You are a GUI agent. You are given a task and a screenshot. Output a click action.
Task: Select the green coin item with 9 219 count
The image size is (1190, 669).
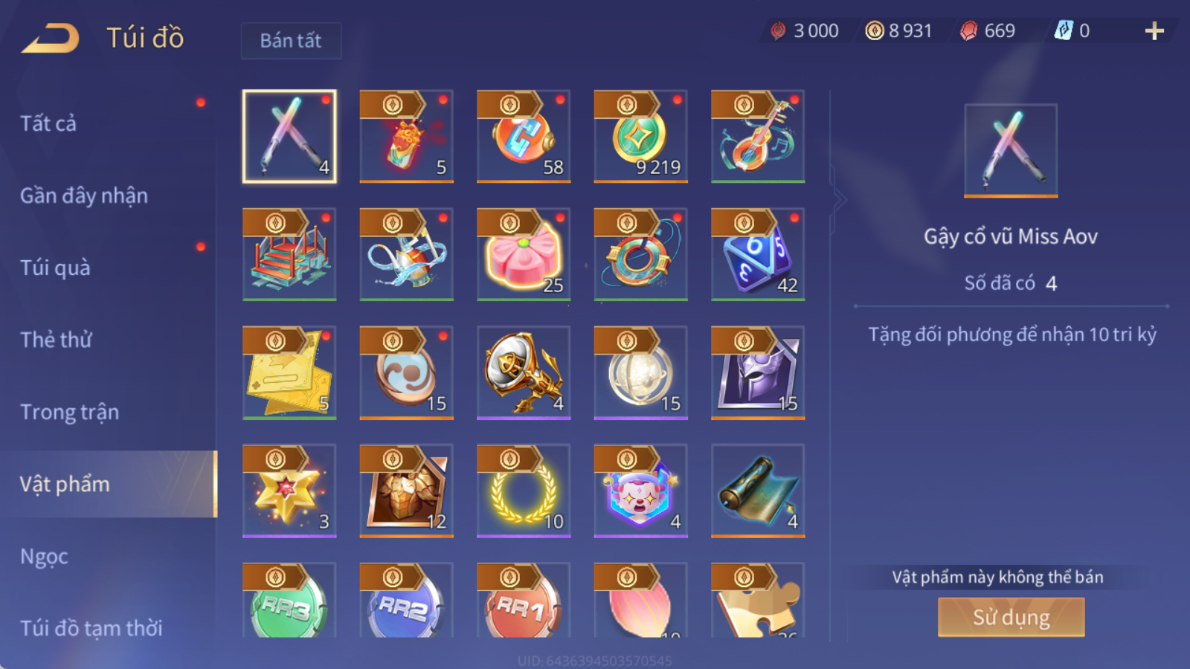click(x=641, y=137)
